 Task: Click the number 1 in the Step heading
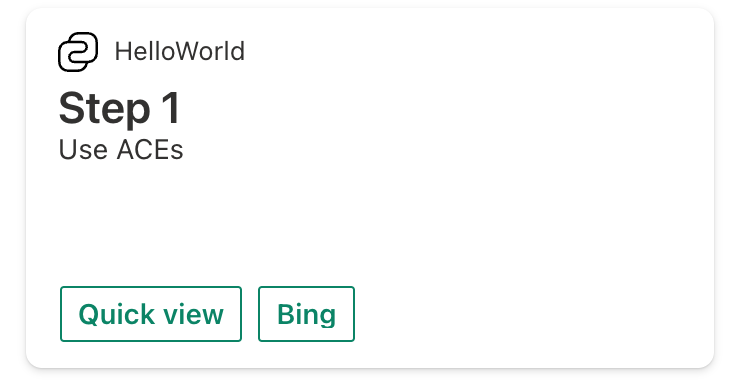coord(171,108)
